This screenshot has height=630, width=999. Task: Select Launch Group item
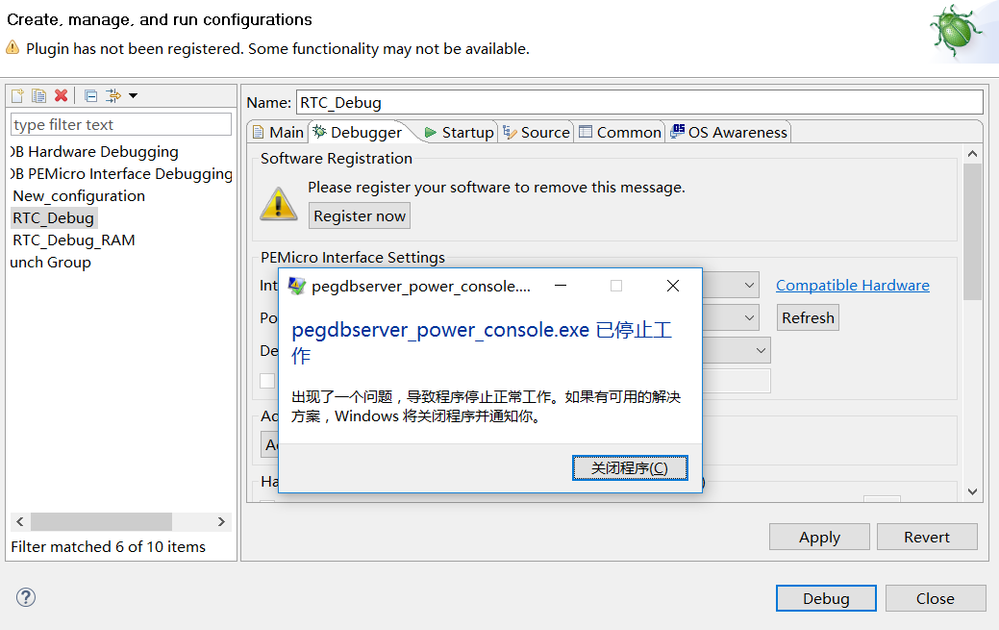50,262
